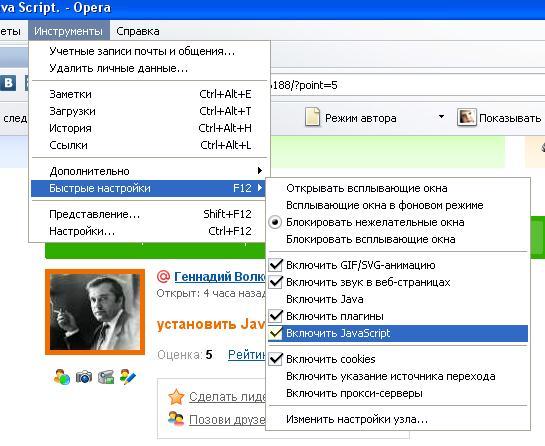Open История from the tools menu
This screenshot has height=446, width=545.
[149, 128]
